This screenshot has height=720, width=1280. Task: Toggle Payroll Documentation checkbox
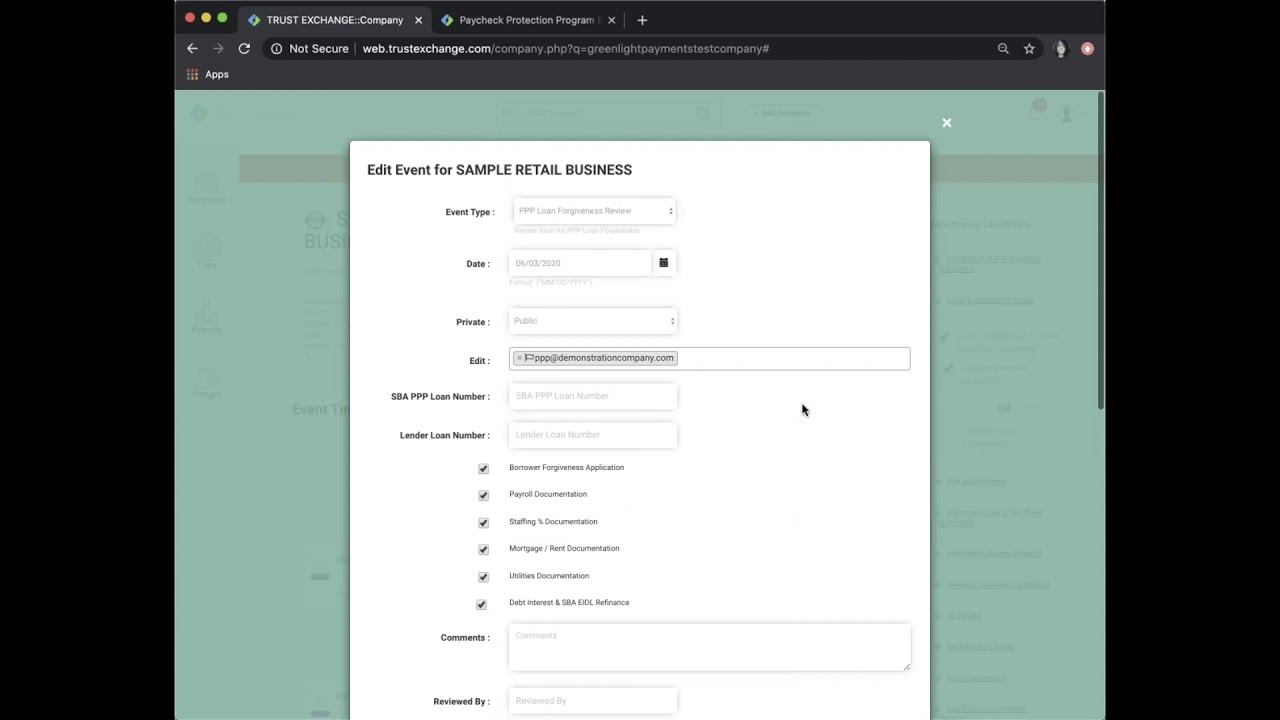point(483,495)
